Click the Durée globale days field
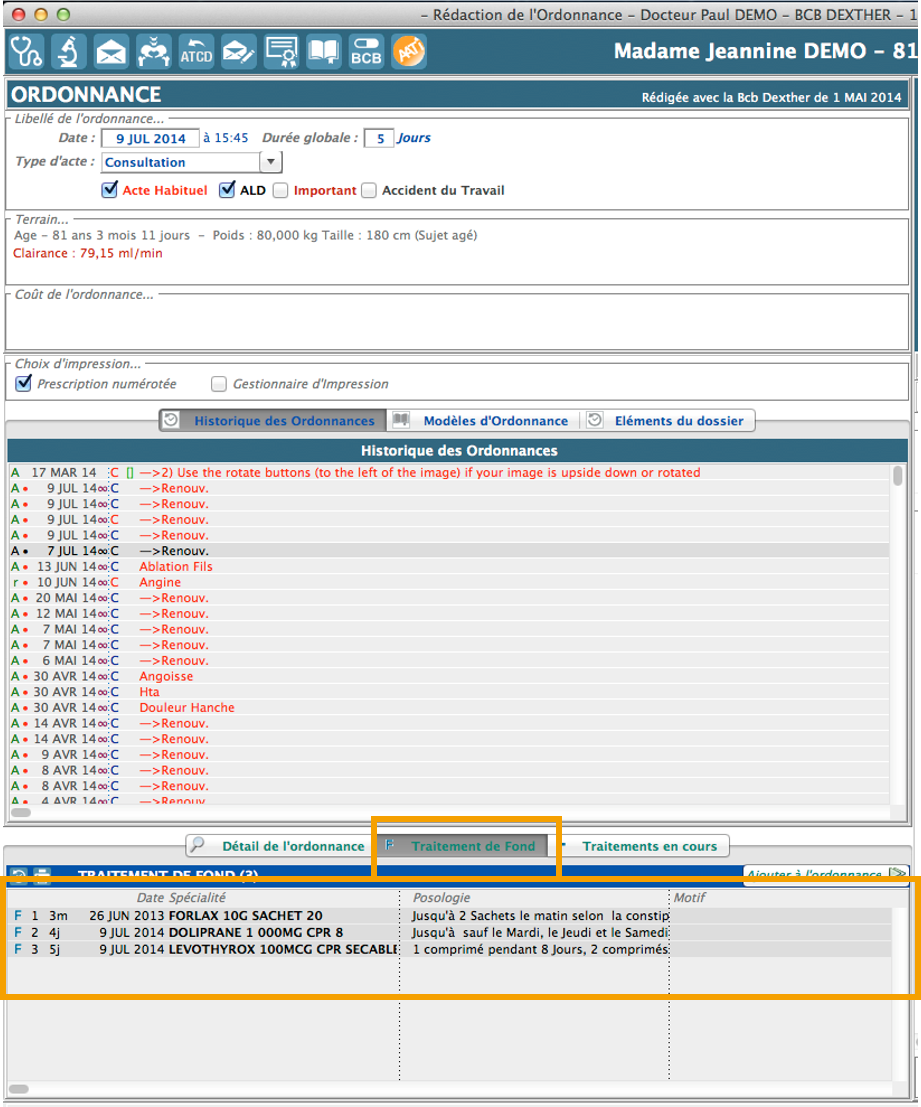Viewport: 921px width, 1107px height. coord(378,138)
